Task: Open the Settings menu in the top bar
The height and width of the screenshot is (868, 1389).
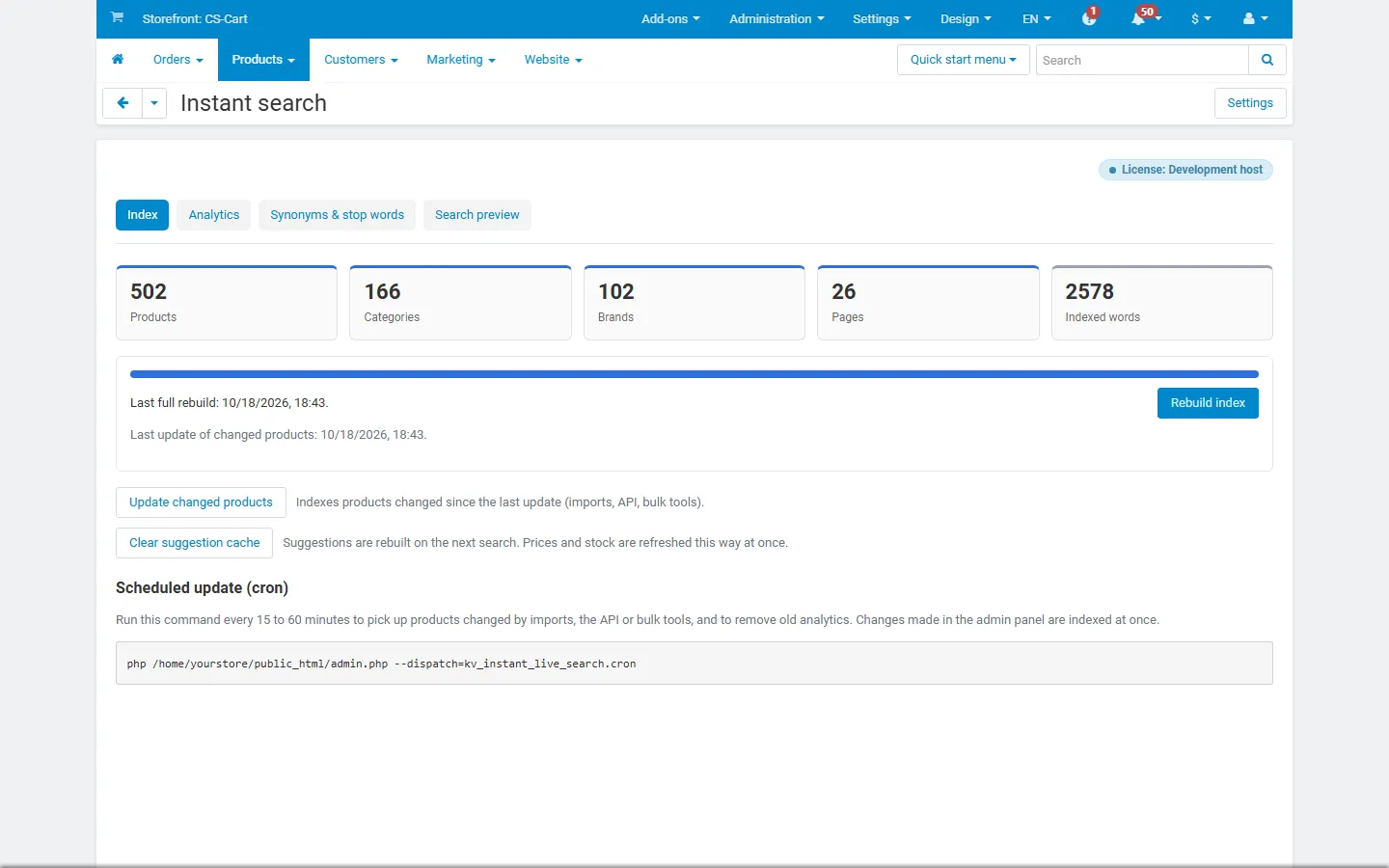Action: tap(882, 18)
